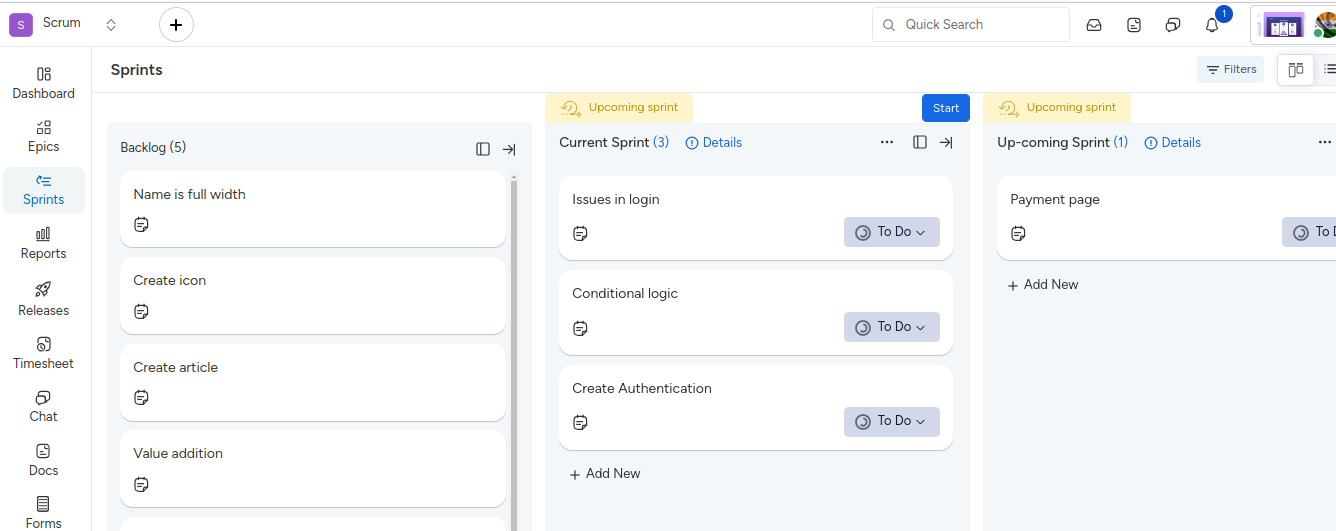Open the notifications bell icon
1336x531 pixels.
pyautogui.click(x=1212, y=25)
